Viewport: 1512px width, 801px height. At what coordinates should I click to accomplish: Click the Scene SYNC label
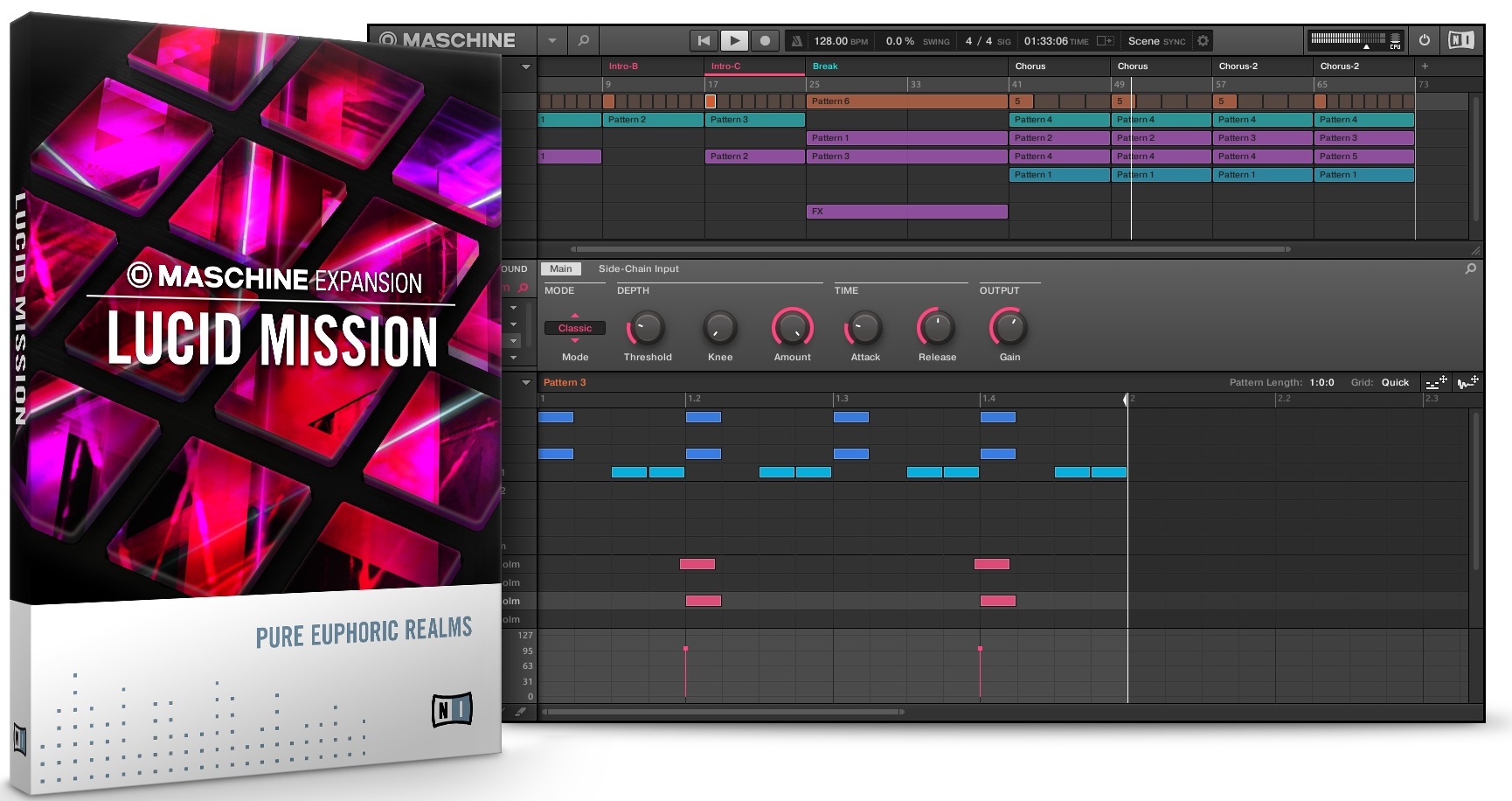(1156, 41)
